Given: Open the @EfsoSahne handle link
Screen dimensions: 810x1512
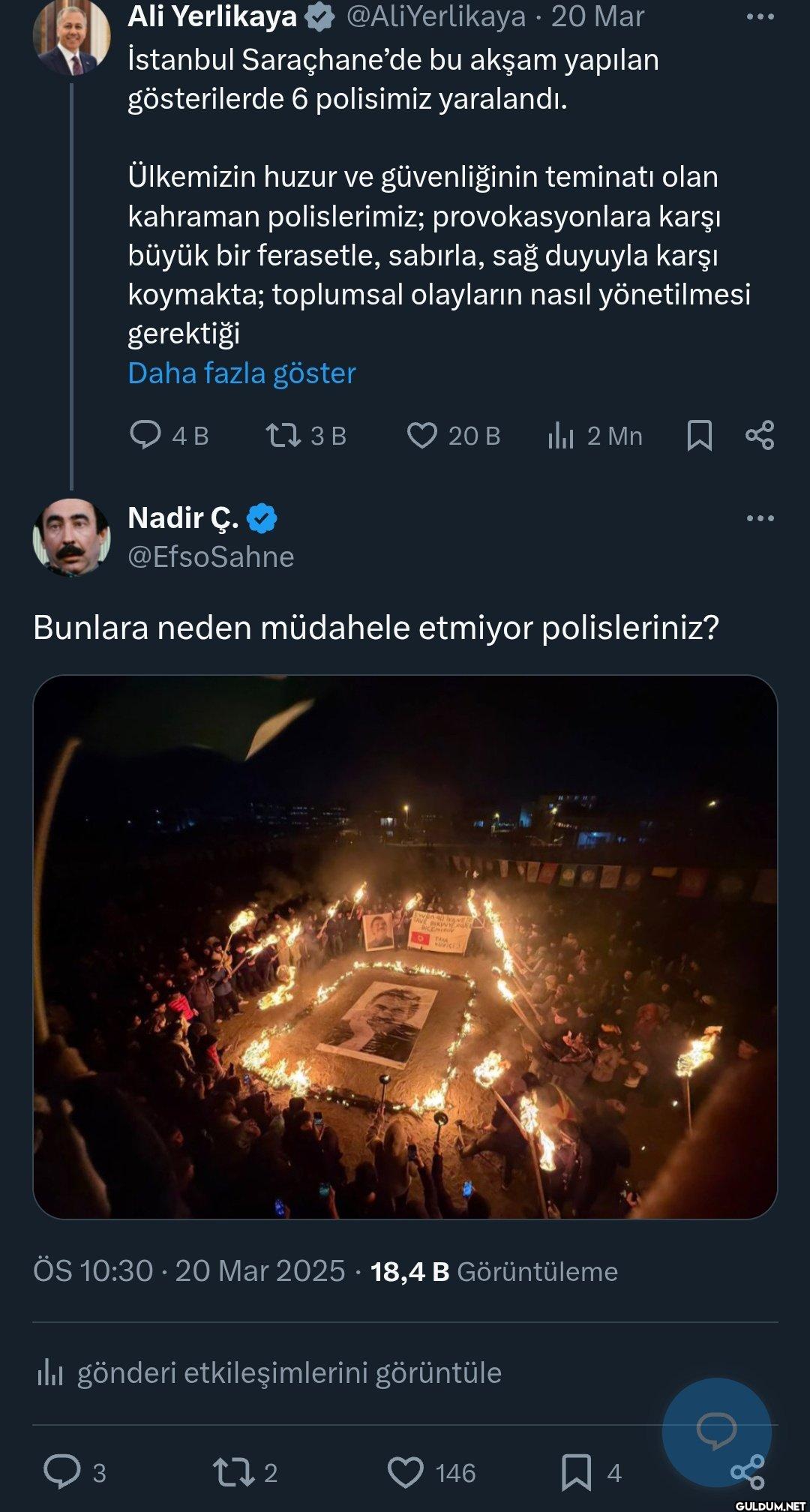Looking at the screenshot, I should pos(211,556).
